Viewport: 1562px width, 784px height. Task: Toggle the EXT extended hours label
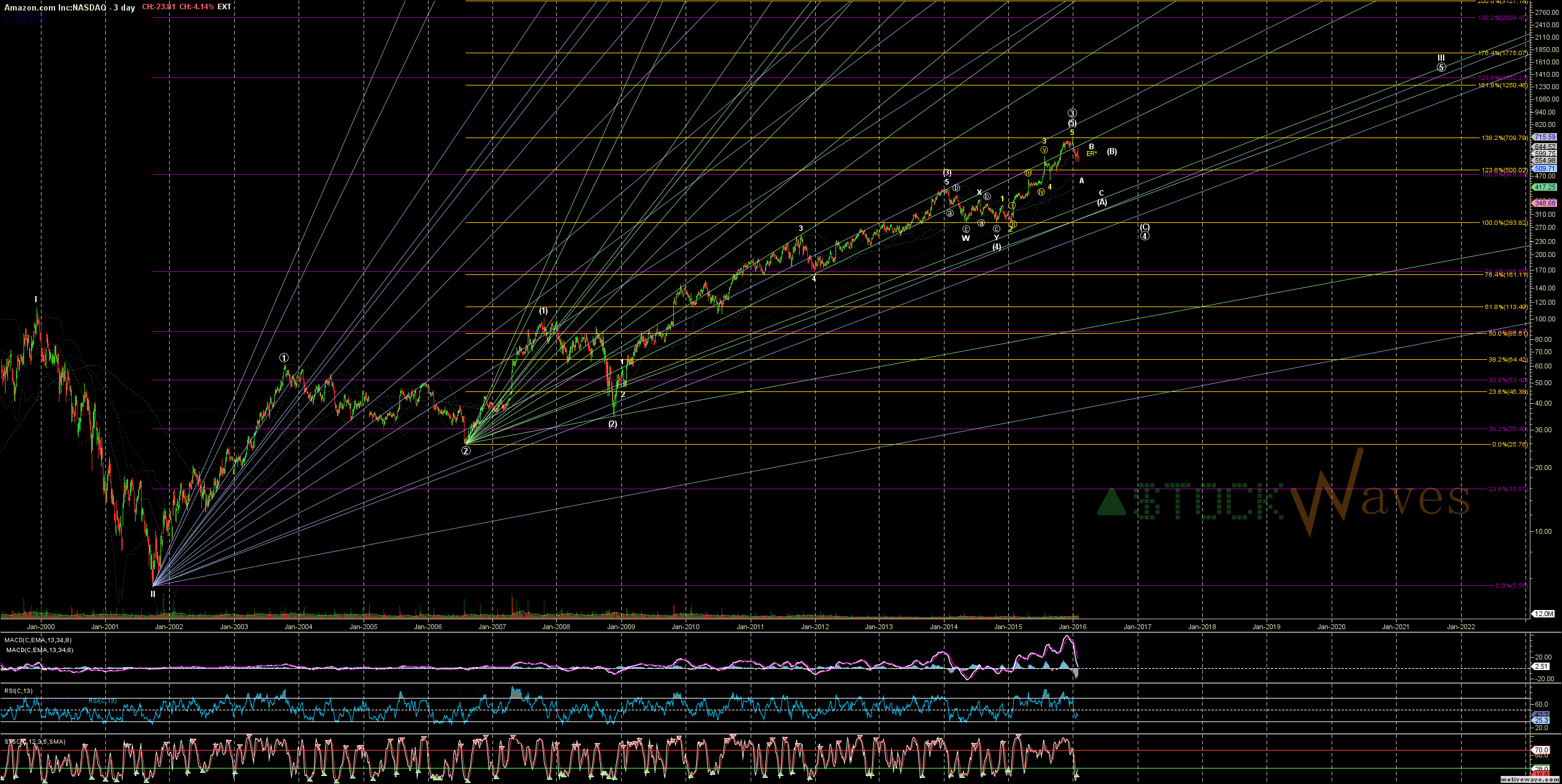(x=224, y=7)
